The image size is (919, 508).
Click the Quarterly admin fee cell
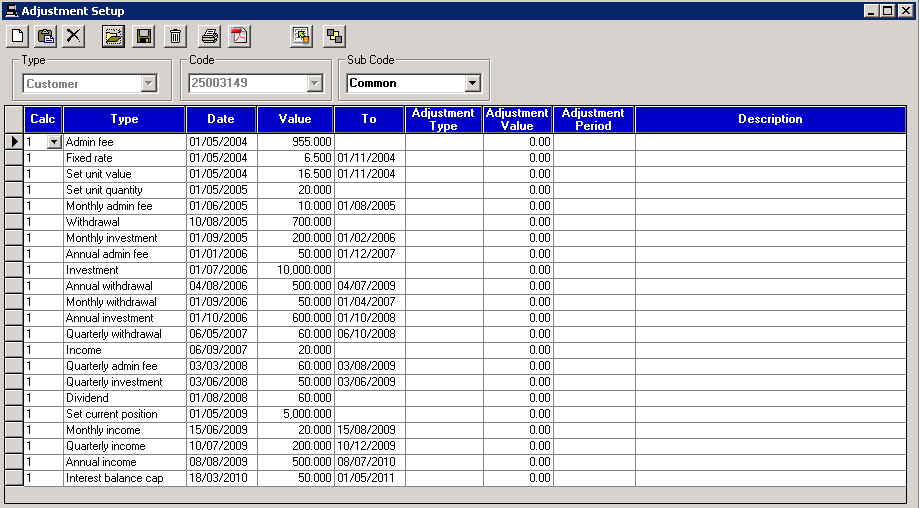[x=124, y=366]
